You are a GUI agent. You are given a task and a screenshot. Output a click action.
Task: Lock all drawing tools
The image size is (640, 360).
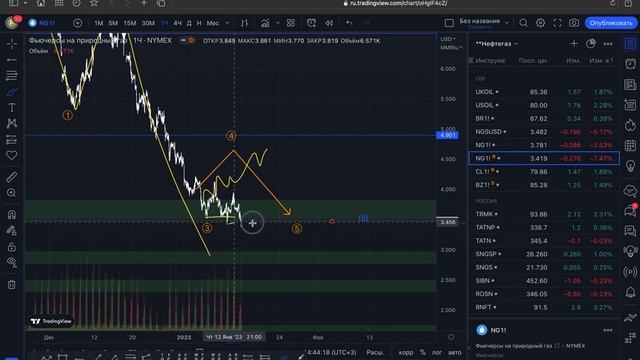click(11, 247)
